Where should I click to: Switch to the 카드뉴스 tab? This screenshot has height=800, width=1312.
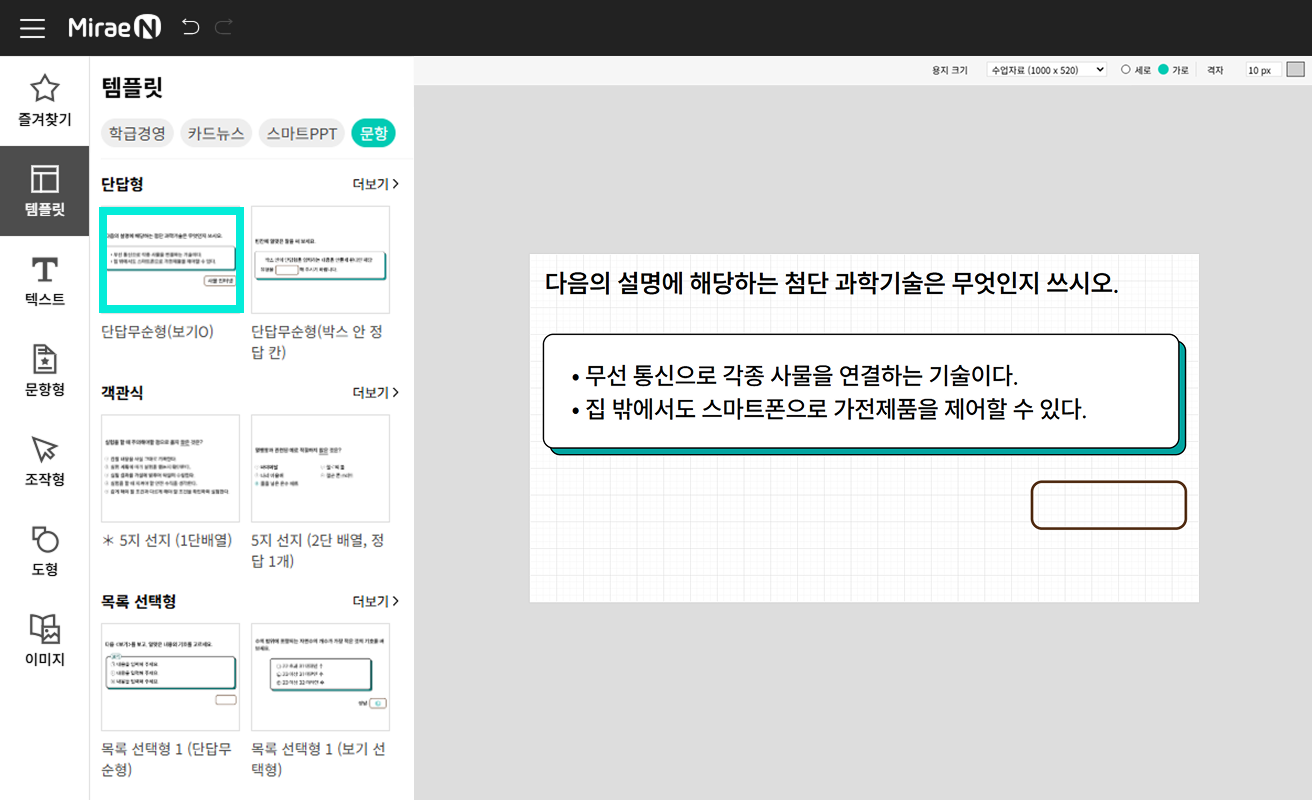tap(216, 133)
